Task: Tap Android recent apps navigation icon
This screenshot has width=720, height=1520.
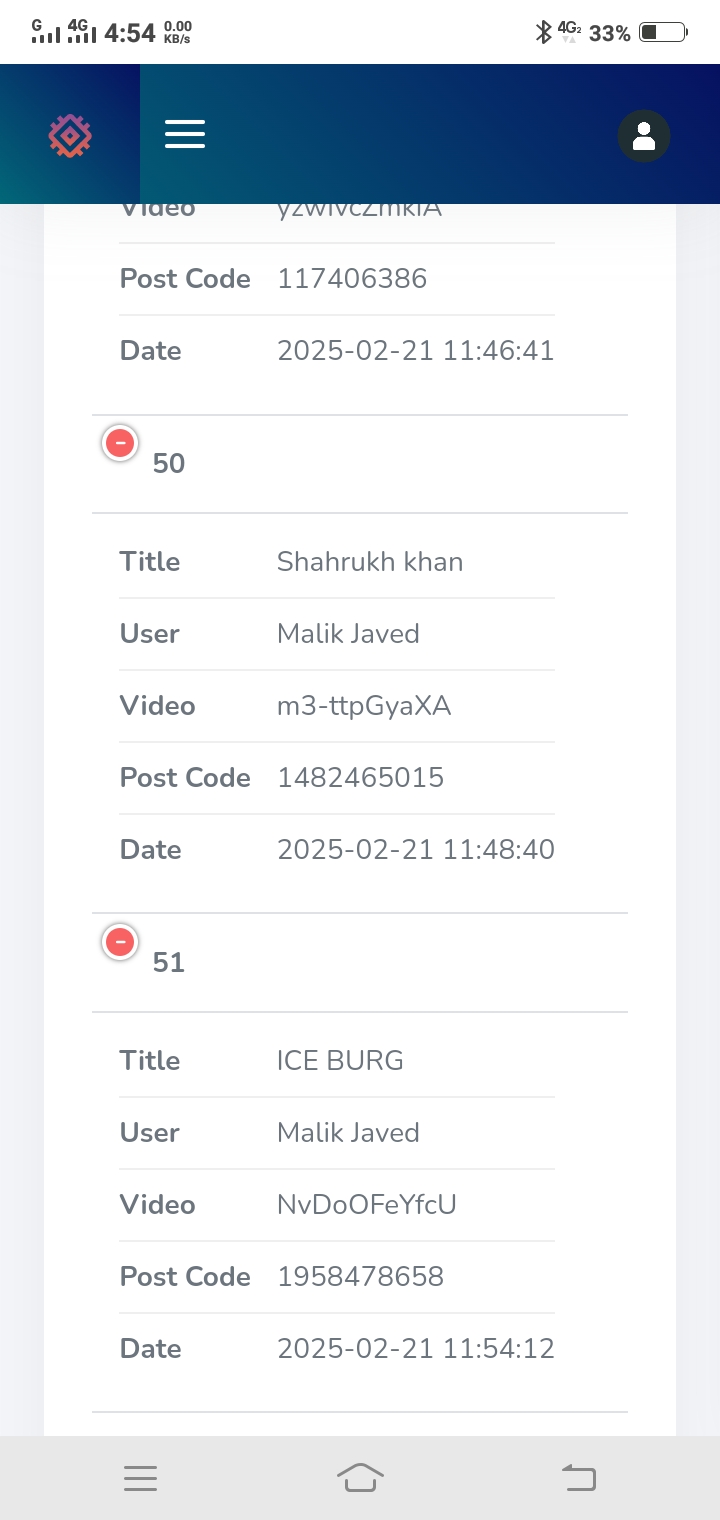Action: (x=141, y=1478)
